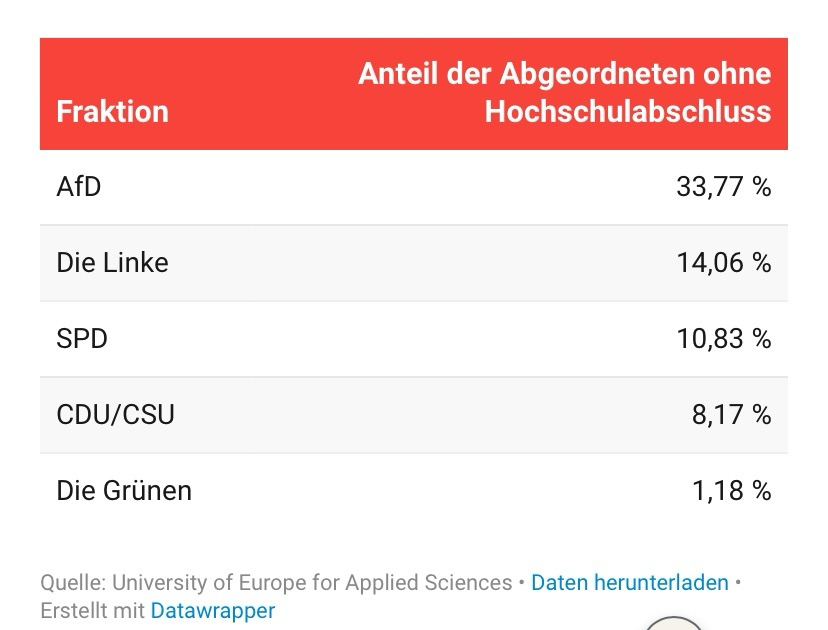Click the Anteil der Abgeordneten column header
Image resolution: width=828 pixels, height=630 pixels.
564,74
